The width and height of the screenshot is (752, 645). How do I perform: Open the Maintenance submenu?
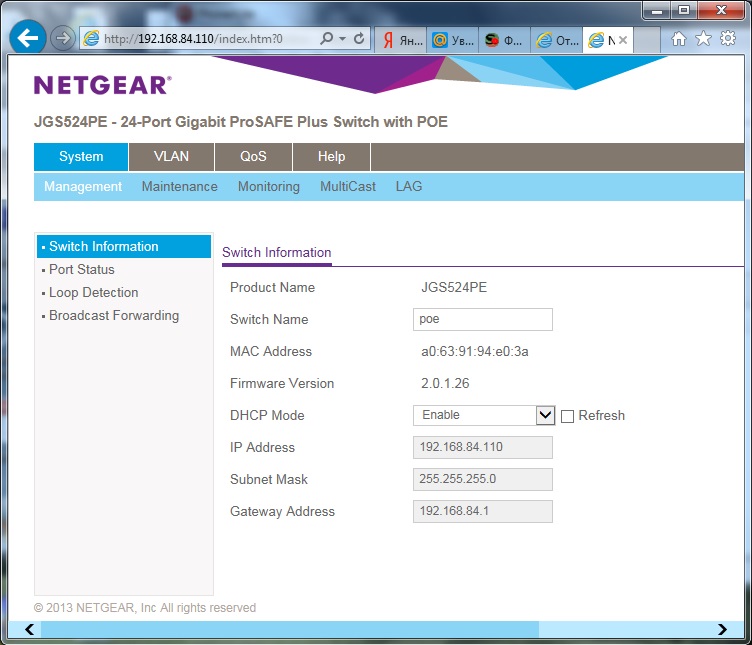point(179,187)
